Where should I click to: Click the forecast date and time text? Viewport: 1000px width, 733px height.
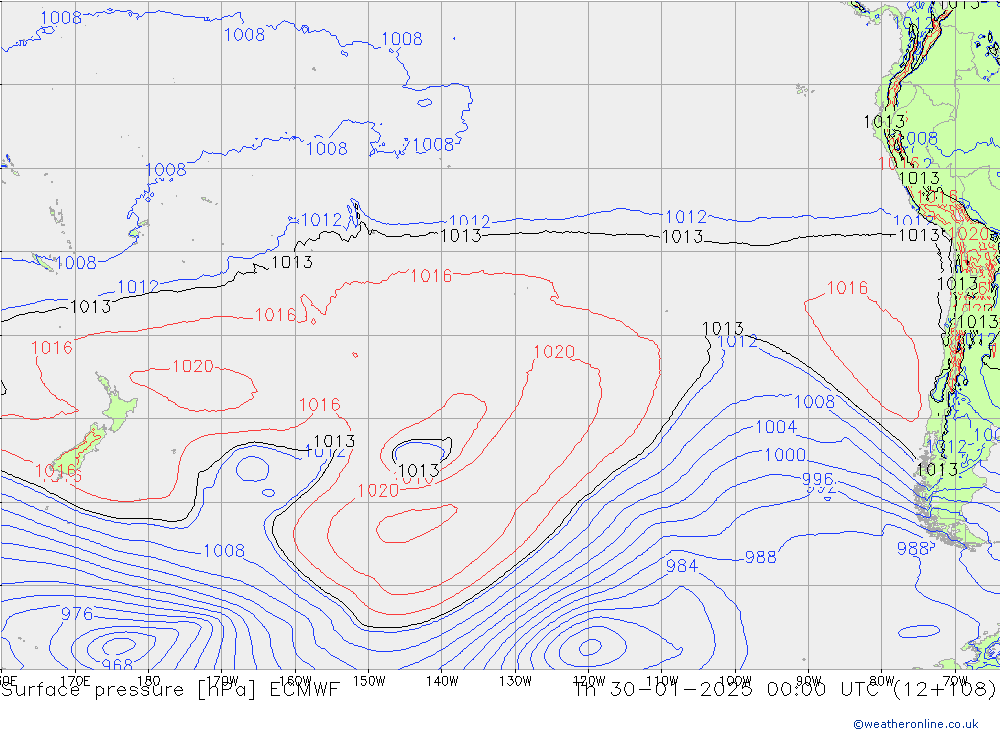[784, 690]
